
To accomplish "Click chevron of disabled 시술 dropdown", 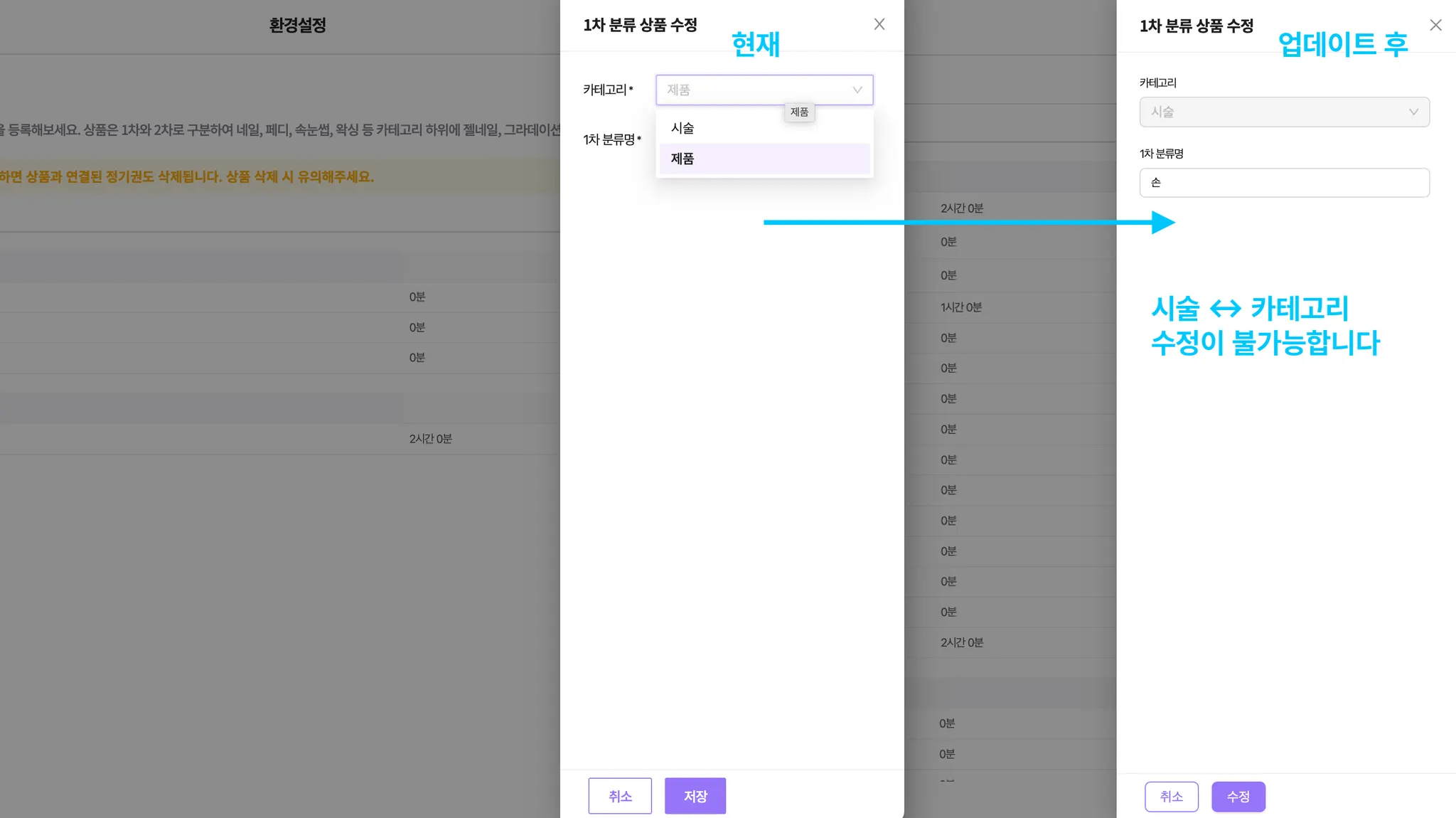I will pos(1413,112).
